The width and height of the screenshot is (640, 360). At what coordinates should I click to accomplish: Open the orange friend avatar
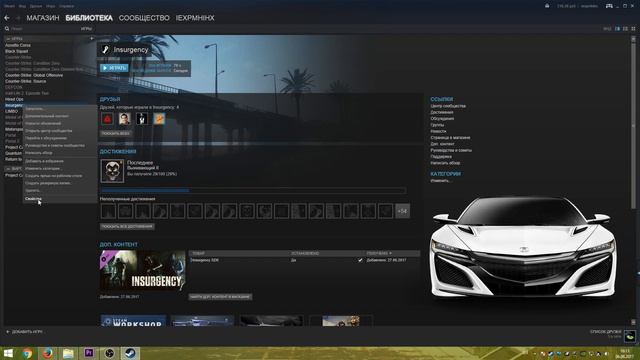coord(159,119)
